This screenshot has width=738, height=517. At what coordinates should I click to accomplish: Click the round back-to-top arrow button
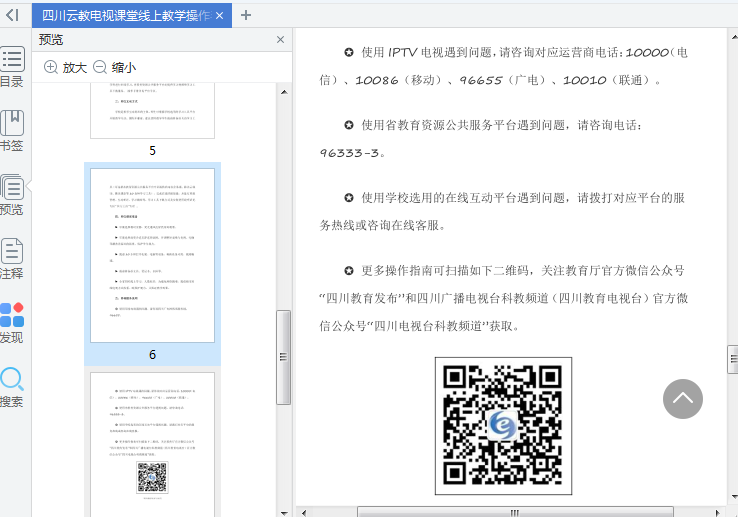tap(683, 399)
